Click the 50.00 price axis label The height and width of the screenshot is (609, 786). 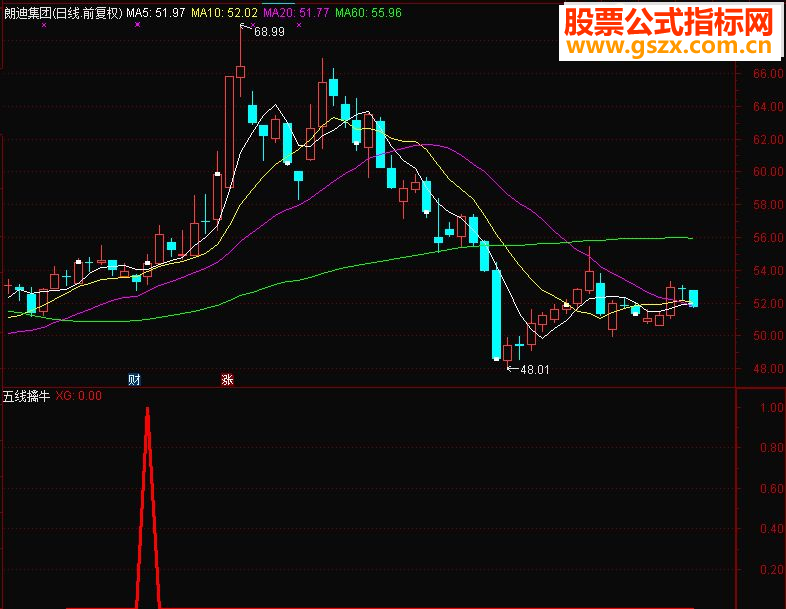[768, 336]
